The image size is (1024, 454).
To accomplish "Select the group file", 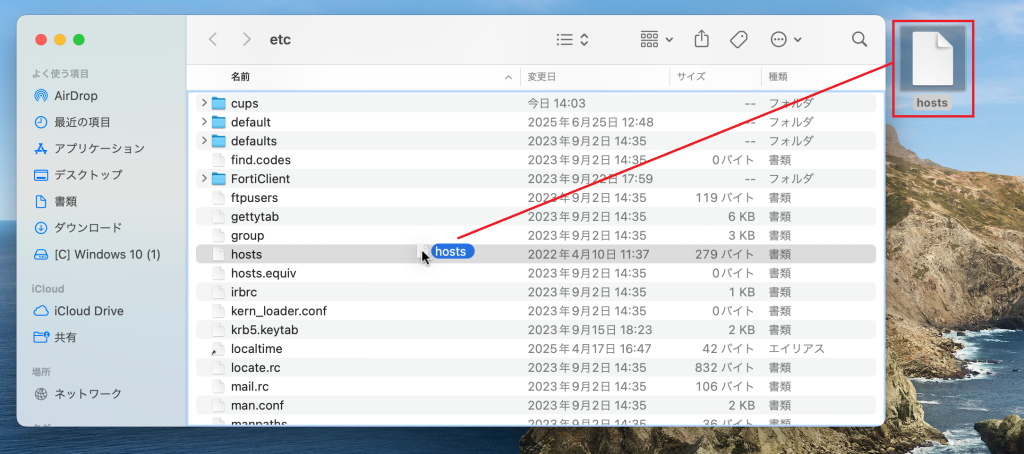I will [536, 236].
